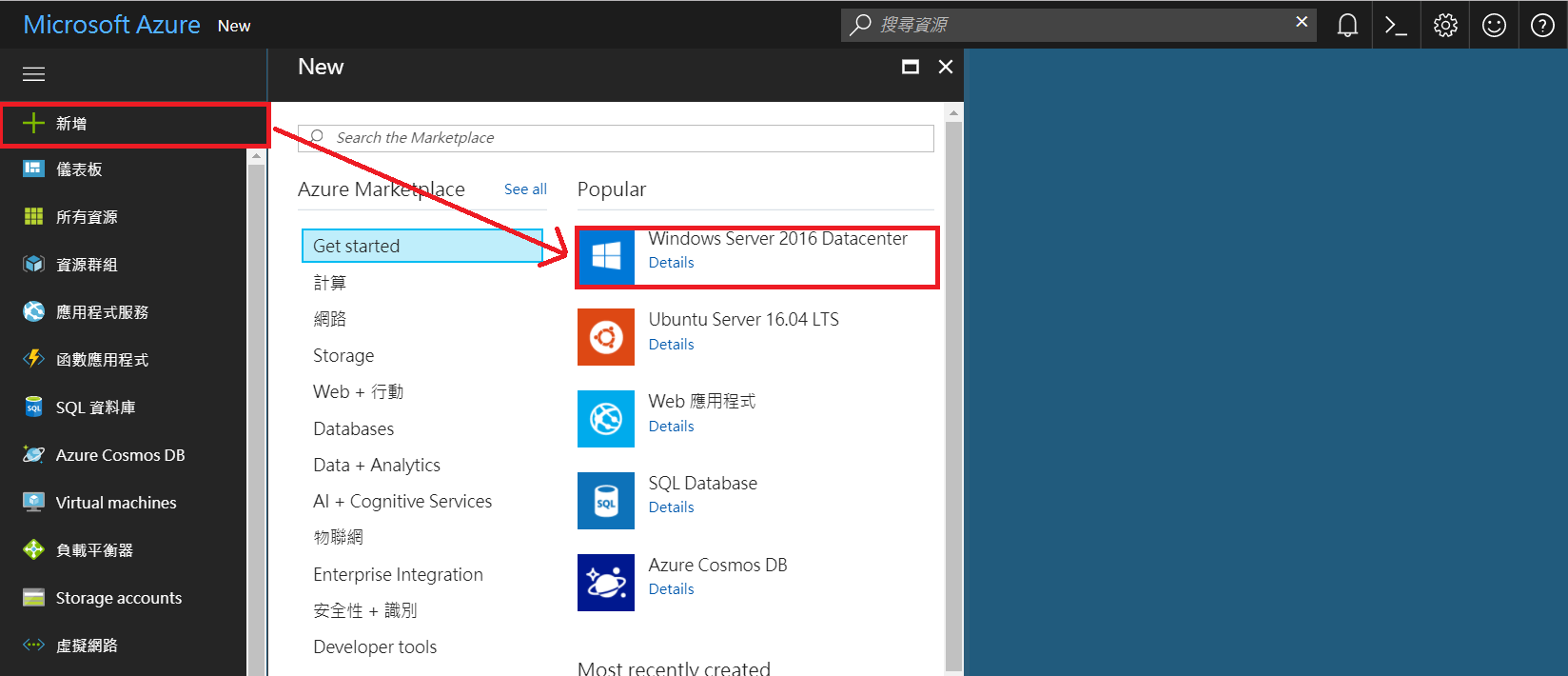Select the Developer tools category
Viewport: 1568px width, 676px height.
point(375,646)
